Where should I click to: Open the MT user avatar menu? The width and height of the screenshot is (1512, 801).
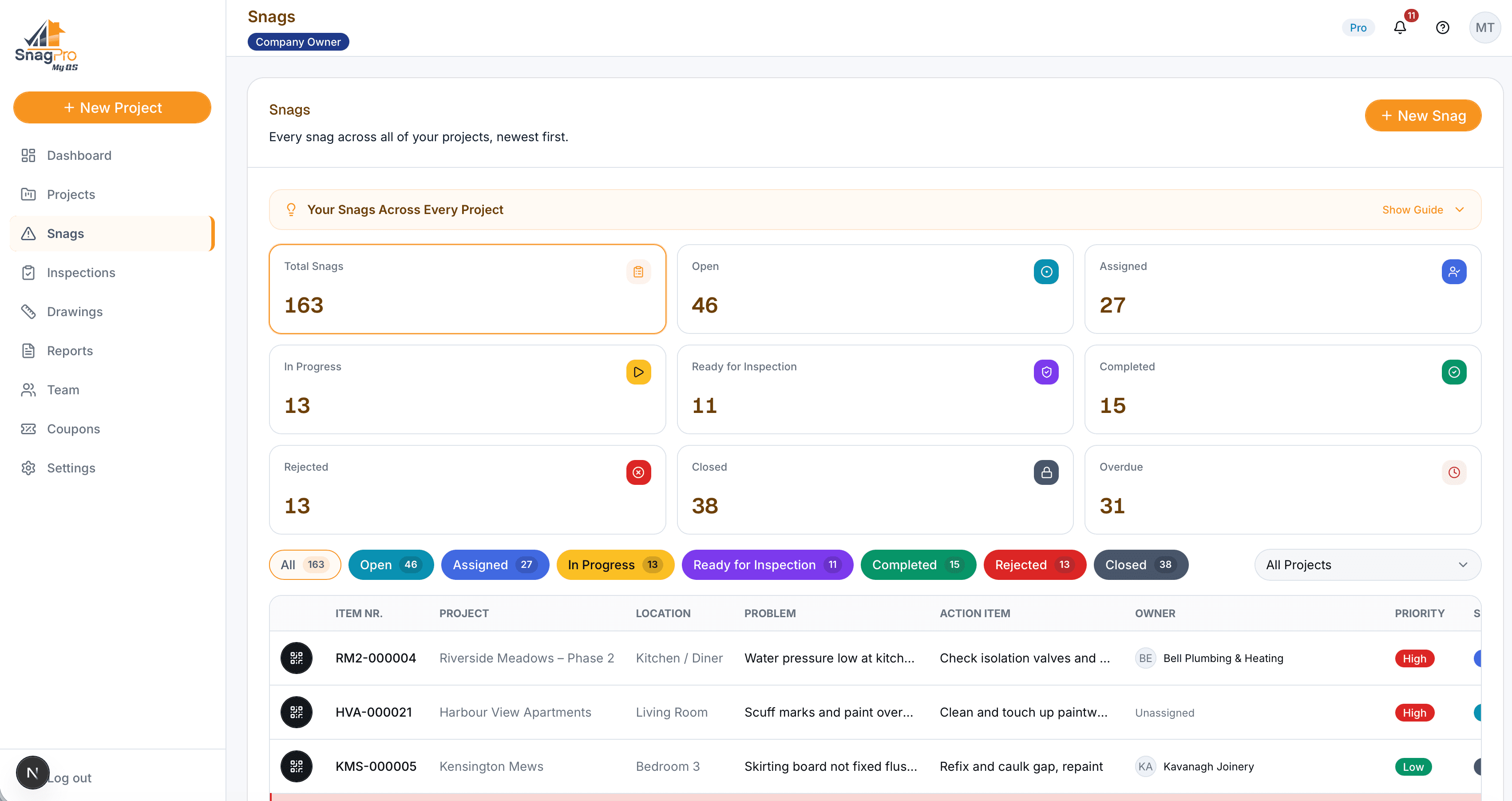tap(1484, 28)
